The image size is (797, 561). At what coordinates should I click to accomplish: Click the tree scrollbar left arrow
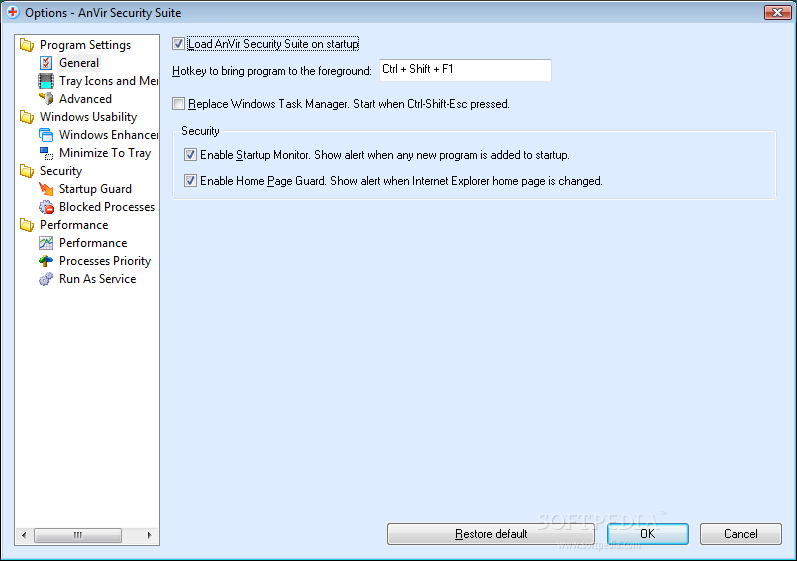pos(24,535)
